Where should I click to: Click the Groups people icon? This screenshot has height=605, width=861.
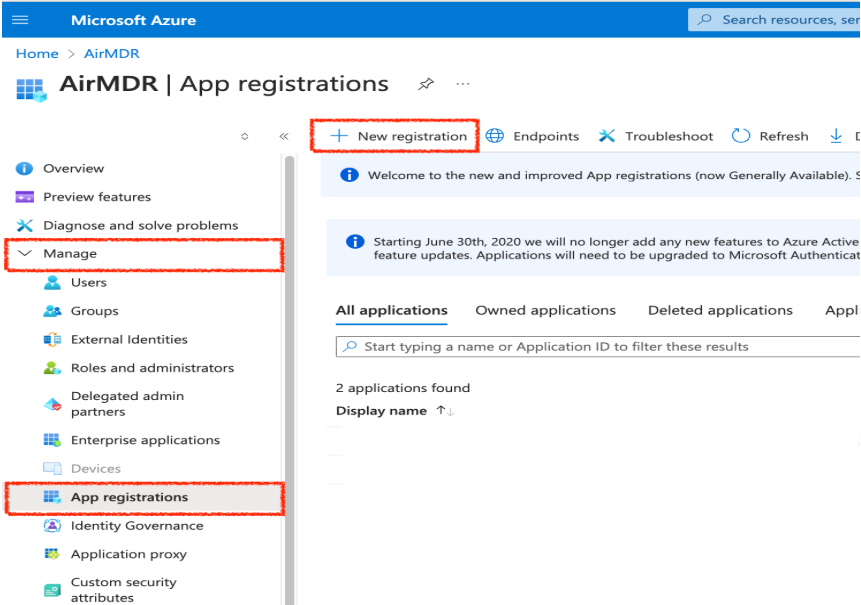[52, 311]
